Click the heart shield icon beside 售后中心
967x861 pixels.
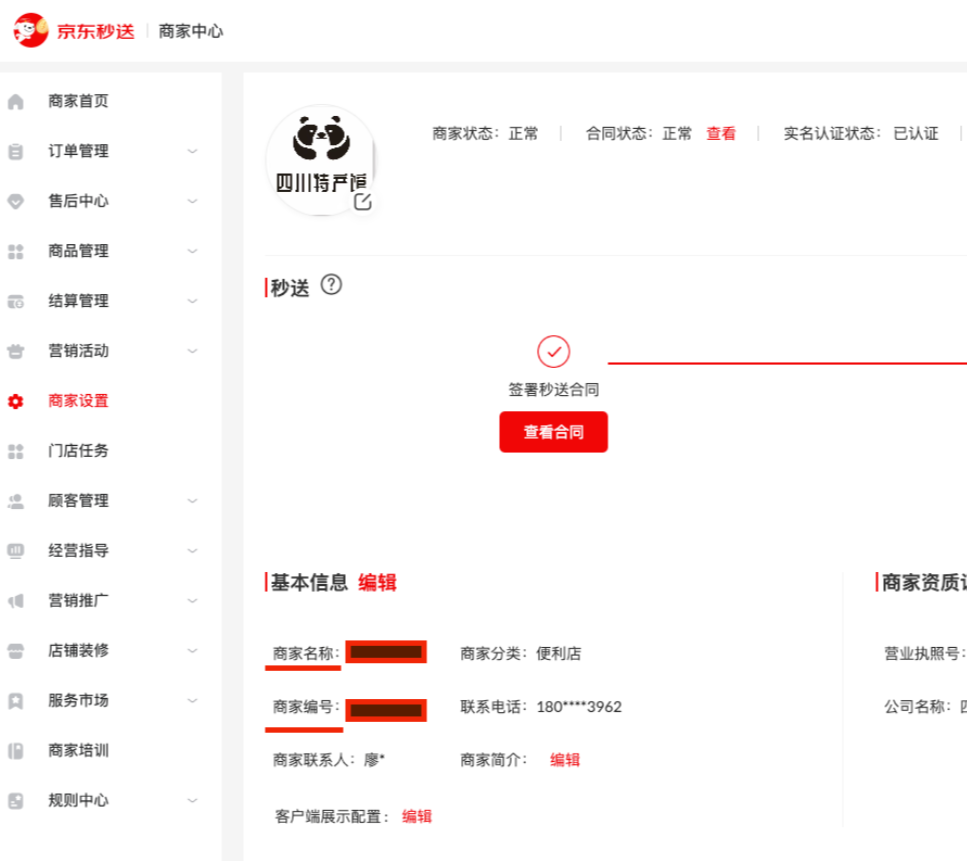(15, 201)
